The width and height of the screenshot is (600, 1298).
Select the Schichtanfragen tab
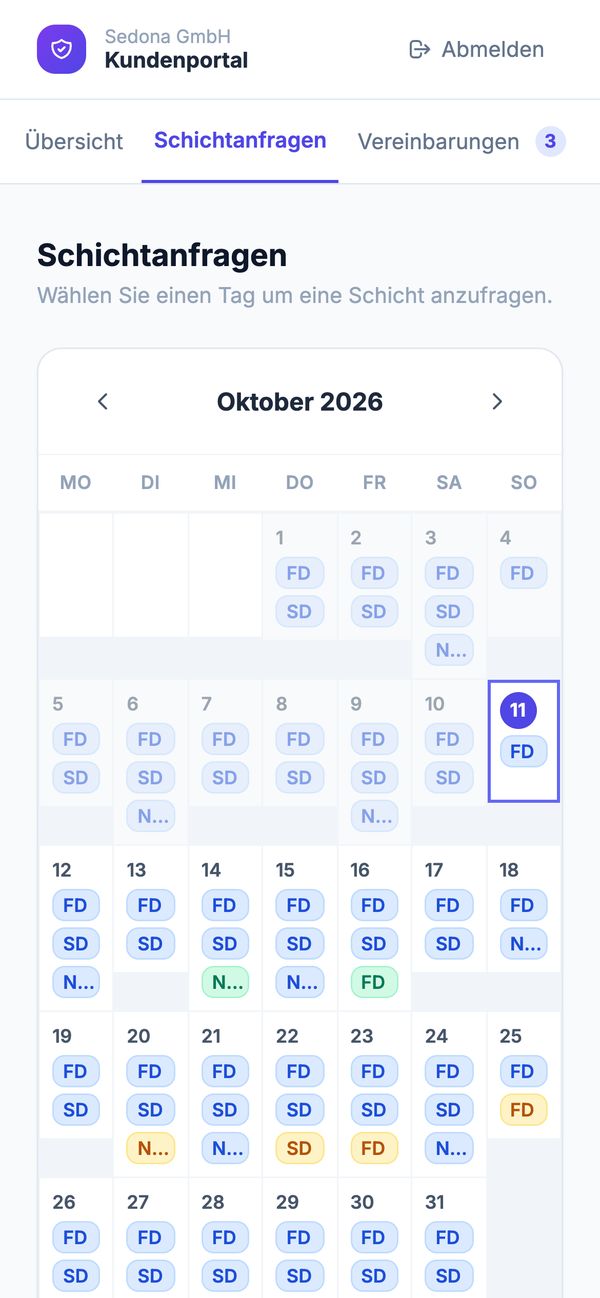(240, 140)
